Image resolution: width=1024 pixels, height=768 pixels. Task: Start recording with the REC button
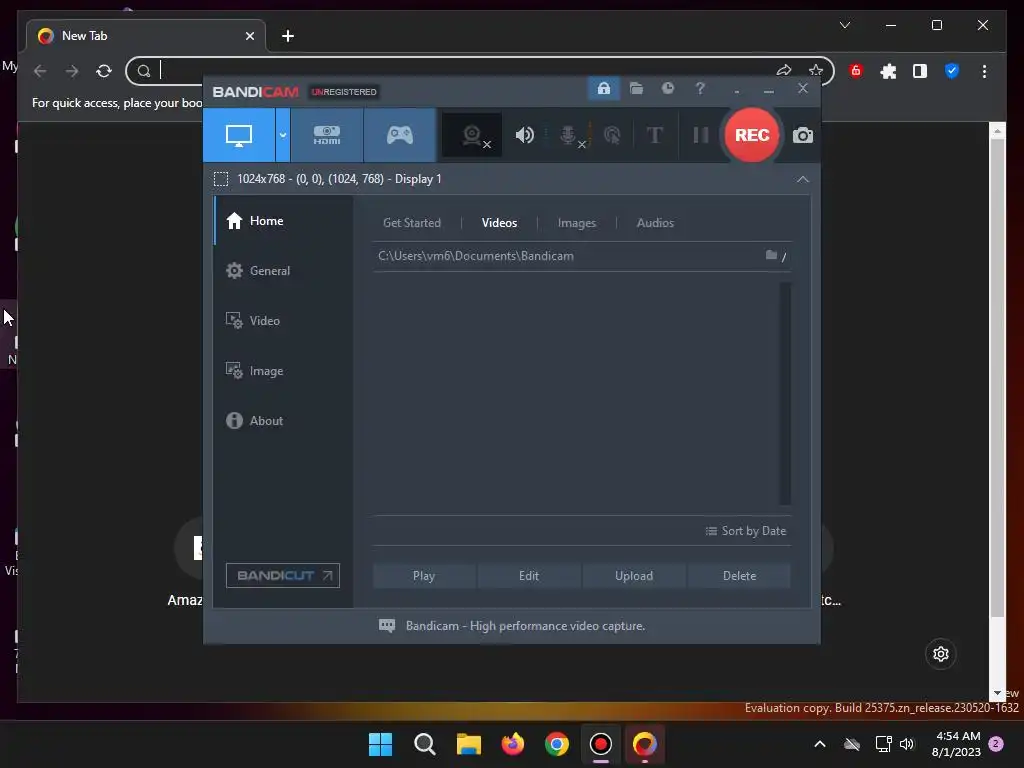752,135
